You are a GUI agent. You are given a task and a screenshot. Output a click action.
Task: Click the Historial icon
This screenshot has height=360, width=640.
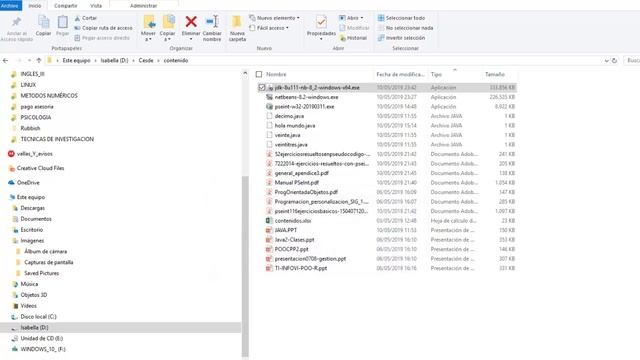343,38
